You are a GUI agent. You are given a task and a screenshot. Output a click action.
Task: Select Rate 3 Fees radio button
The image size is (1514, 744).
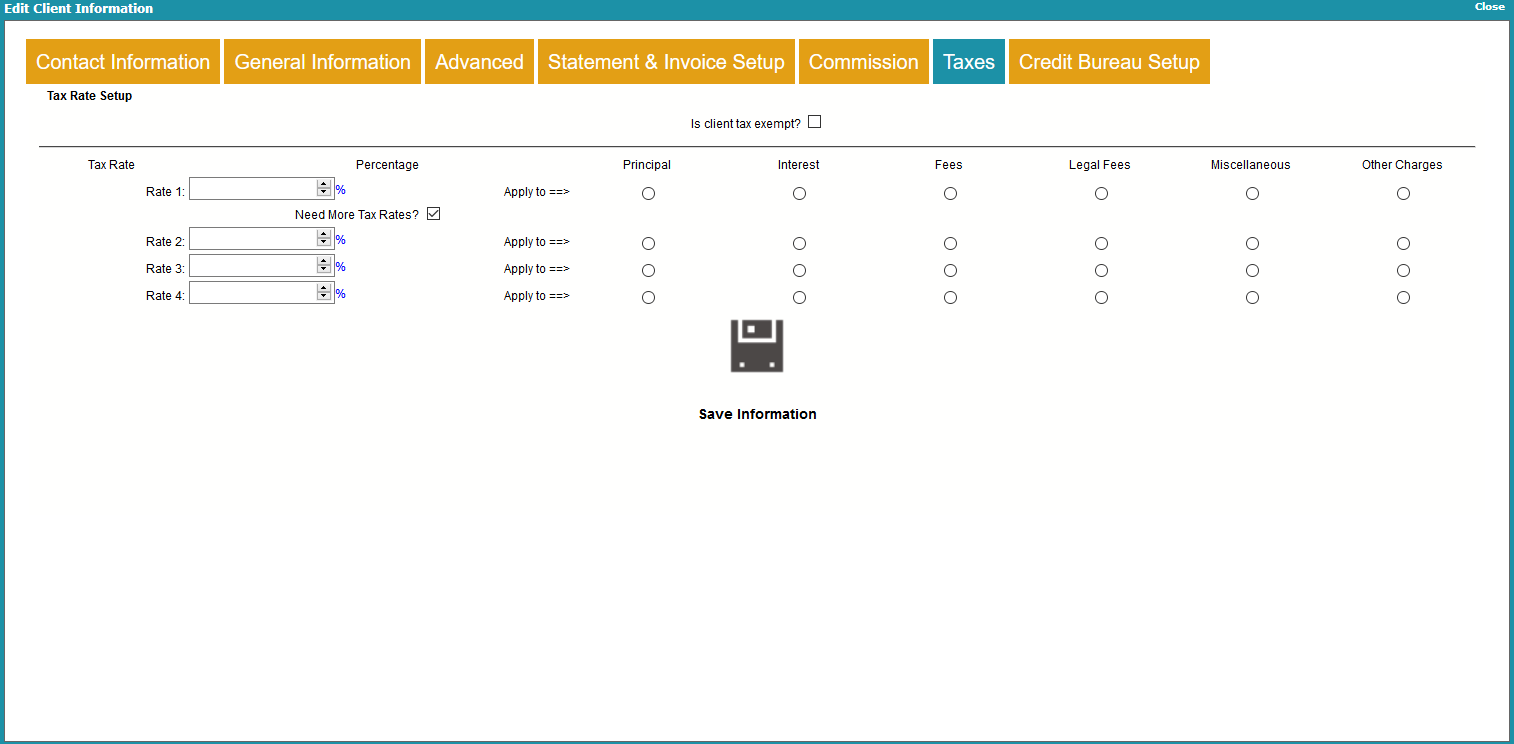click(x=950, y=271)
